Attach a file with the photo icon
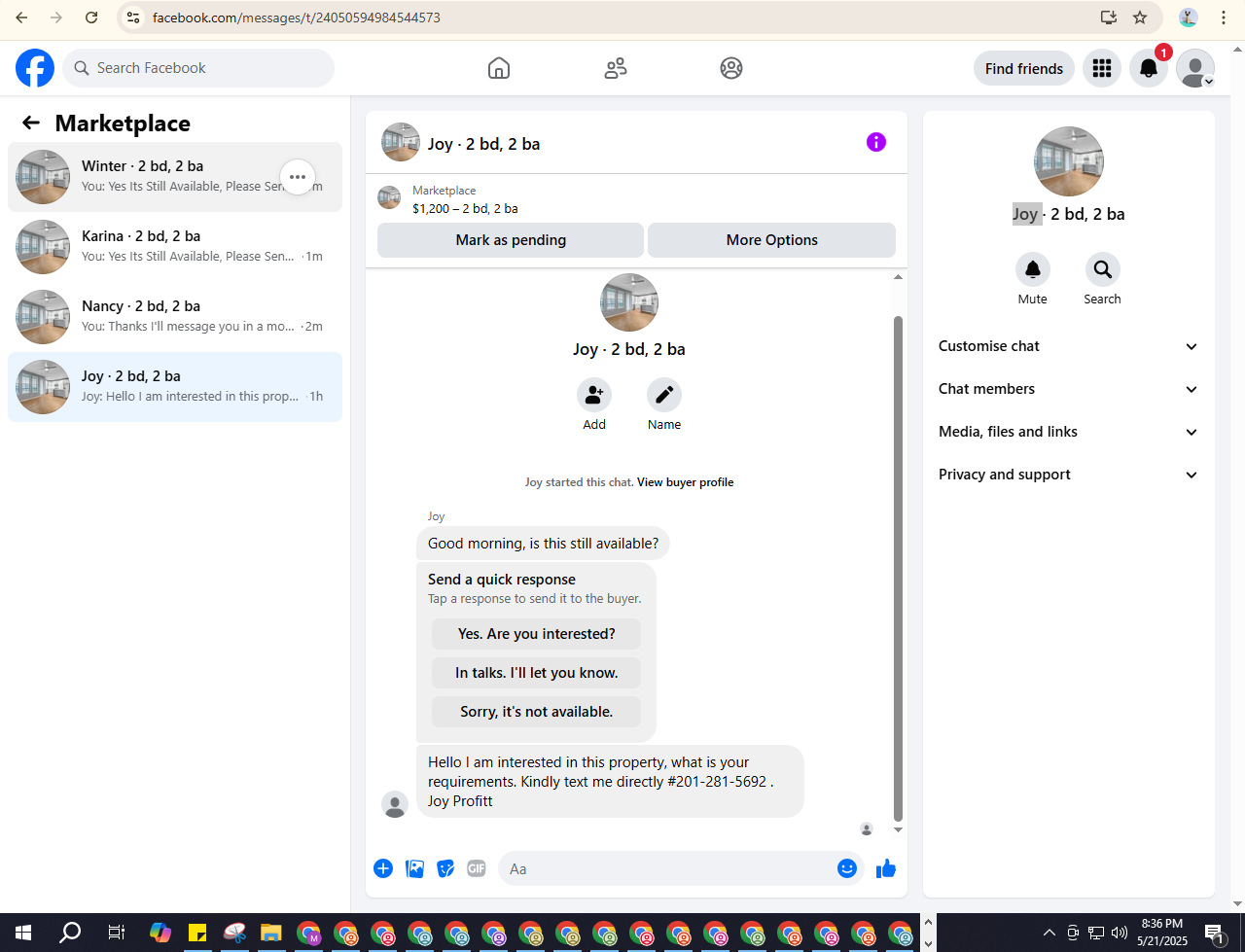The width and height of the screenshot is (1245, 952). pos(415,868)
